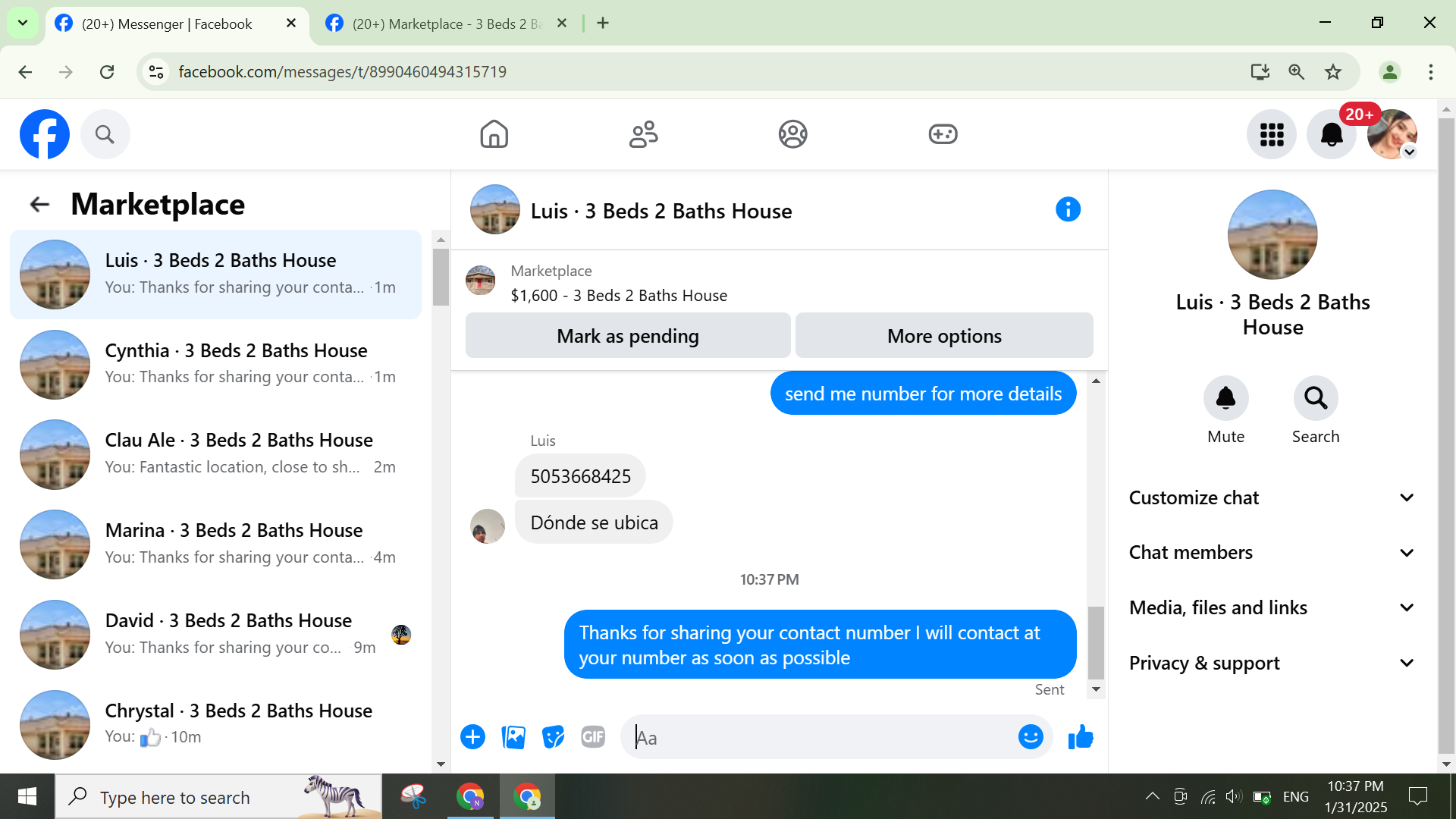
Task: Open the account profile picture menu
Action: coord(1392,134)
